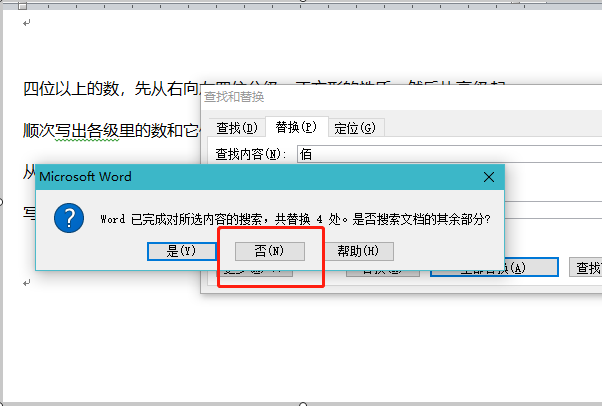Viewport: 602px width, 406px height.
Task: Switch to the 查找(D) tab
Action: pos(236,128)
